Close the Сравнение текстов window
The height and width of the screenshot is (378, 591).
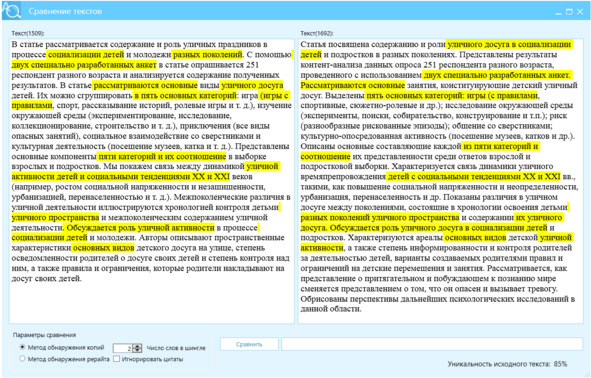580,12
